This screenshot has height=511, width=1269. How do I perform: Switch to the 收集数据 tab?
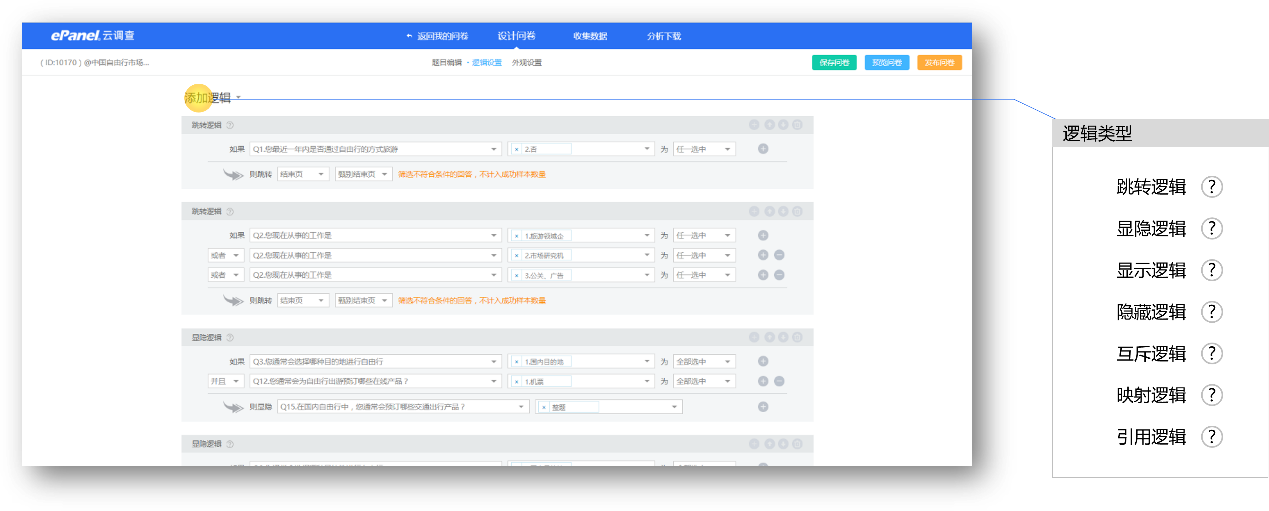590,36
